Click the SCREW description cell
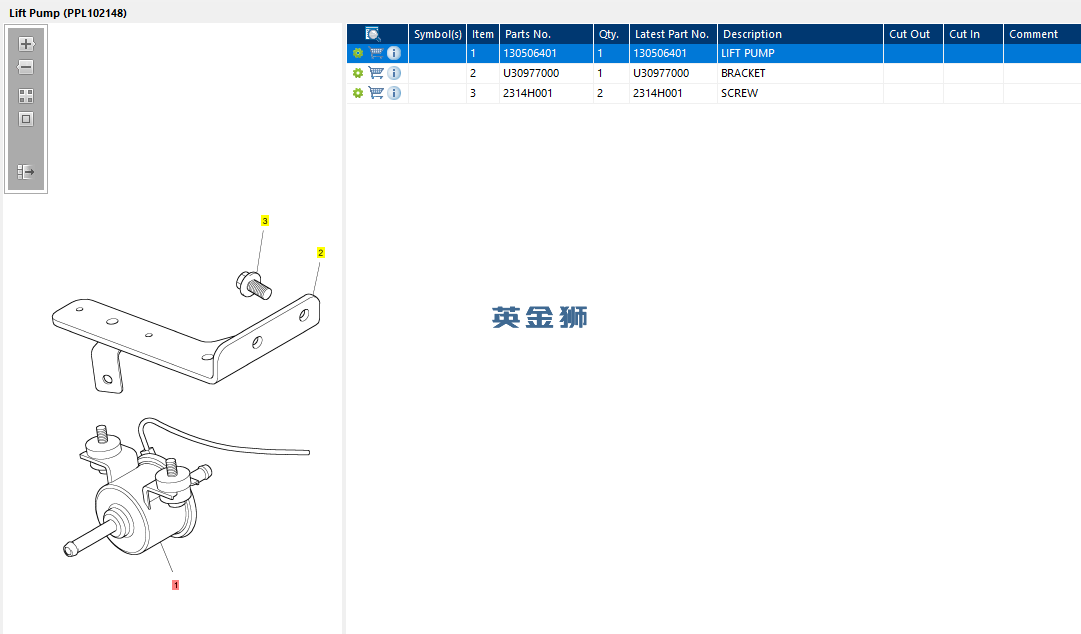1081x634 pixels. pyautogui.click(x=800, y=93)
